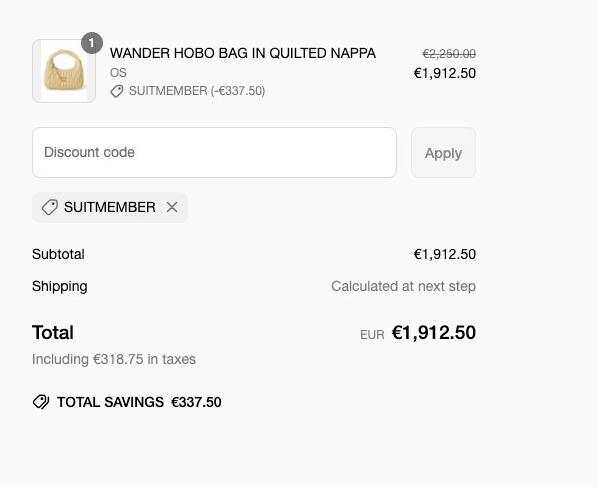Click the struck-through €2,250.00 original price
This screenshot has width=597, height=487.
click(449, 54)
